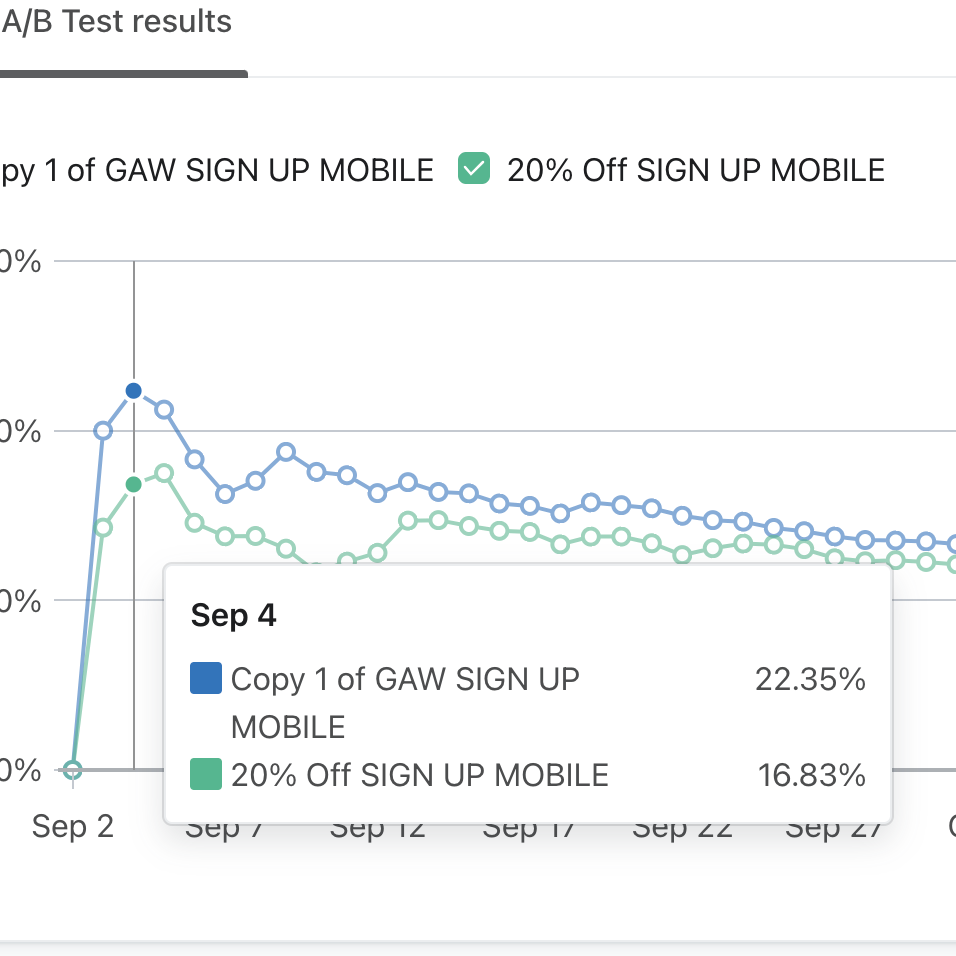Click the blue series Sep 5 data point
The height and width of the screenshot is (956, 956).
pyautogui.click(x=164, y=410)
